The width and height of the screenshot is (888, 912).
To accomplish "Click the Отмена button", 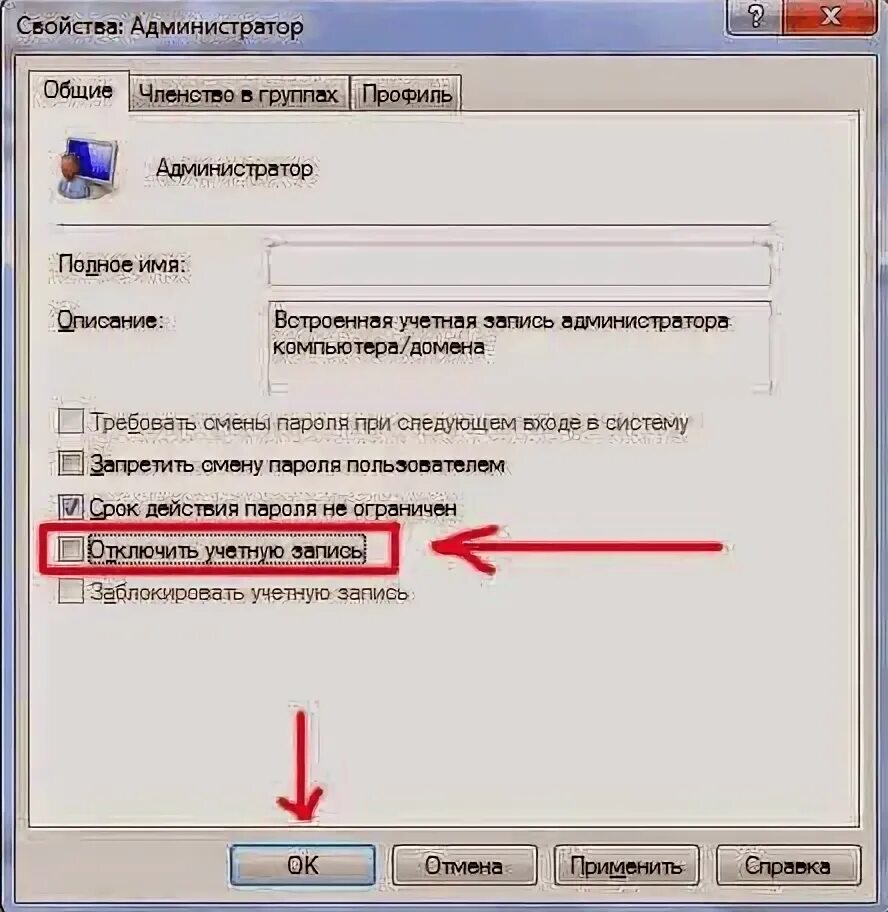I will 464,865.
